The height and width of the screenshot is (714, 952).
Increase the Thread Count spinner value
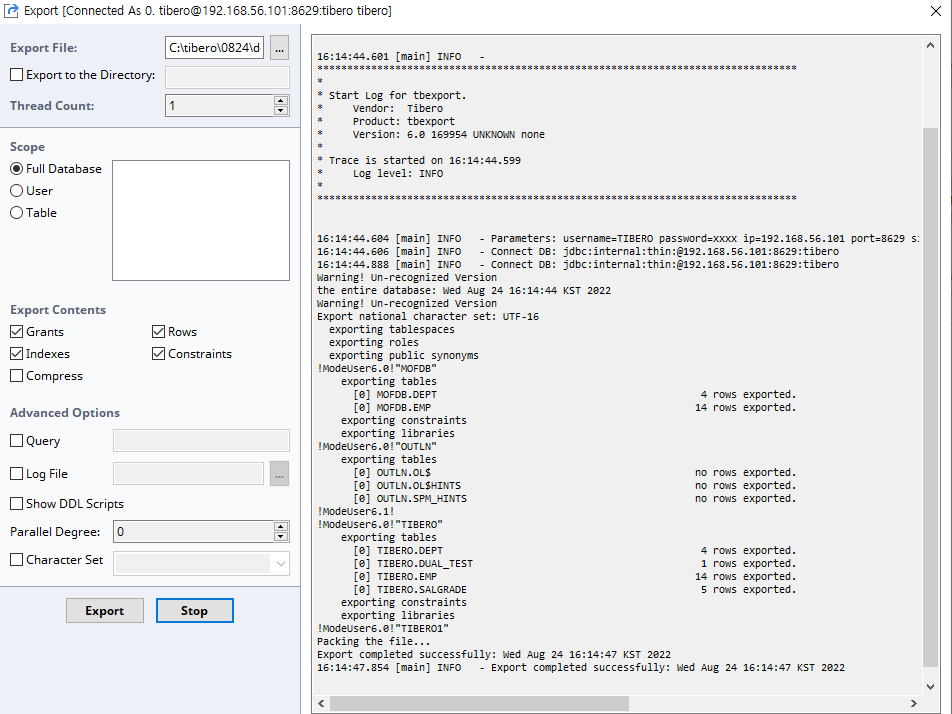[x=281, y=100]
